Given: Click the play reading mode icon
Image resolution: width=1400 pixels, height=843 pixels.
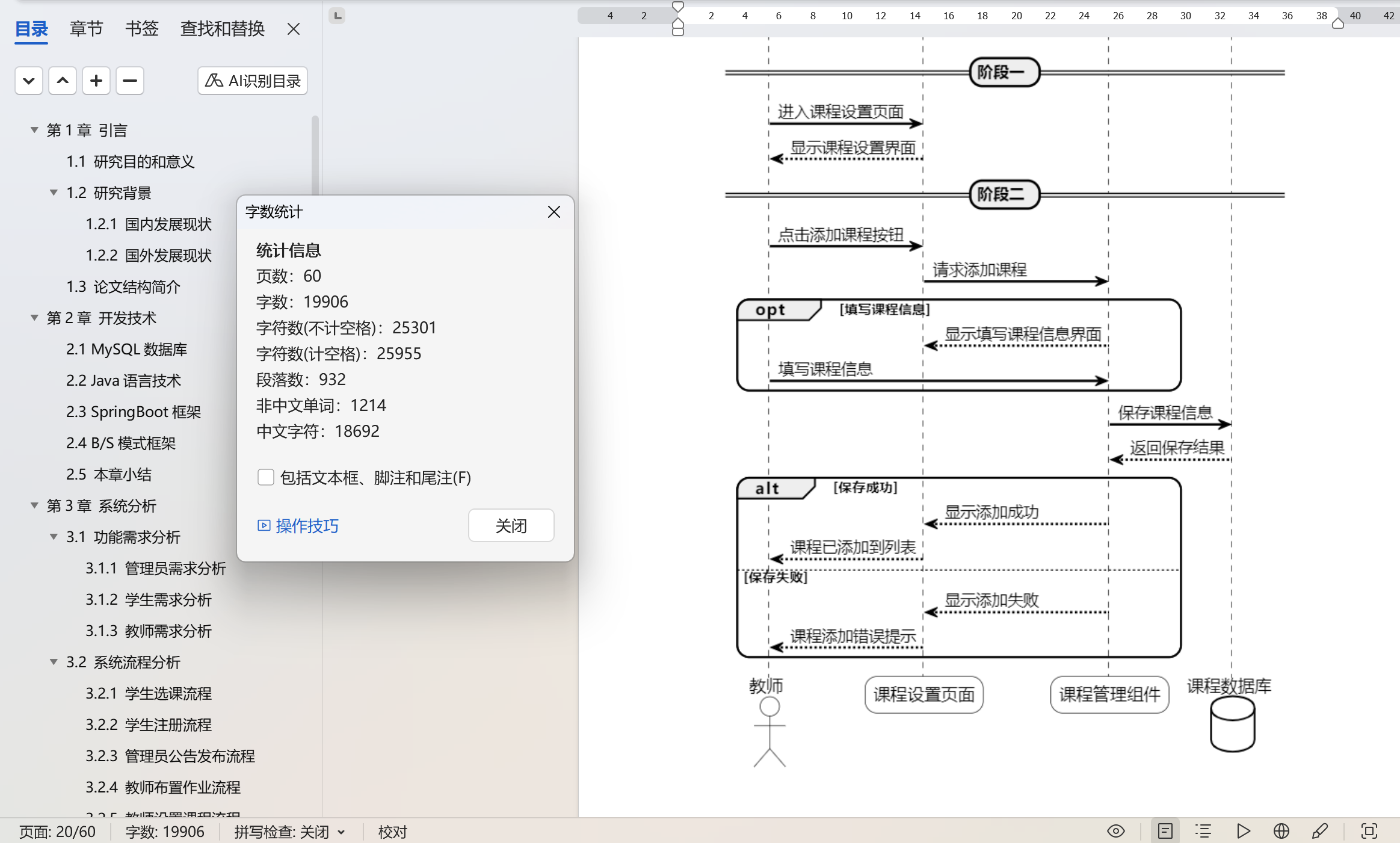Looking at the screenshot, I should coord(1243,831).
